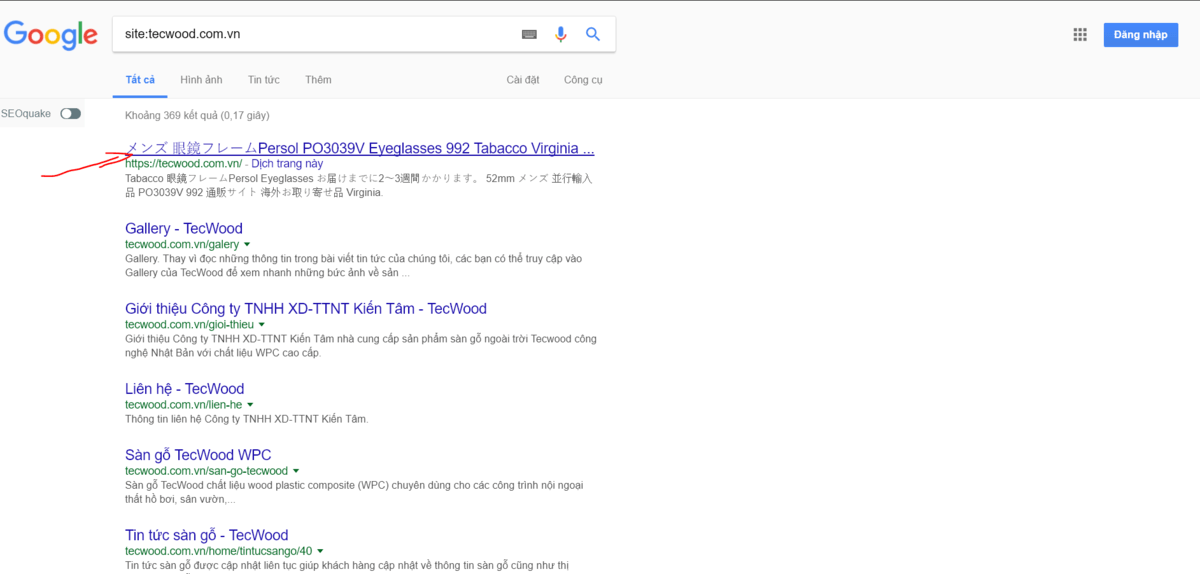Open Cài đặt settings menu
The height and width of the screenshot is (574, 1200).
[x=523, y=80]
